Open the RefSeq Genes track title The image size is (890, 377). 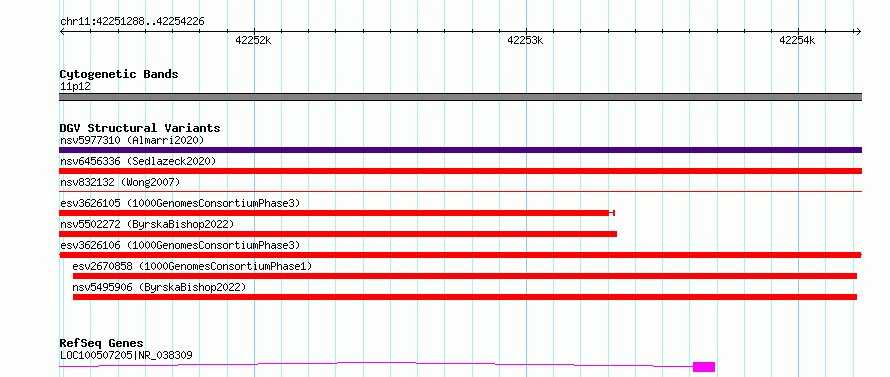(102, 344)
